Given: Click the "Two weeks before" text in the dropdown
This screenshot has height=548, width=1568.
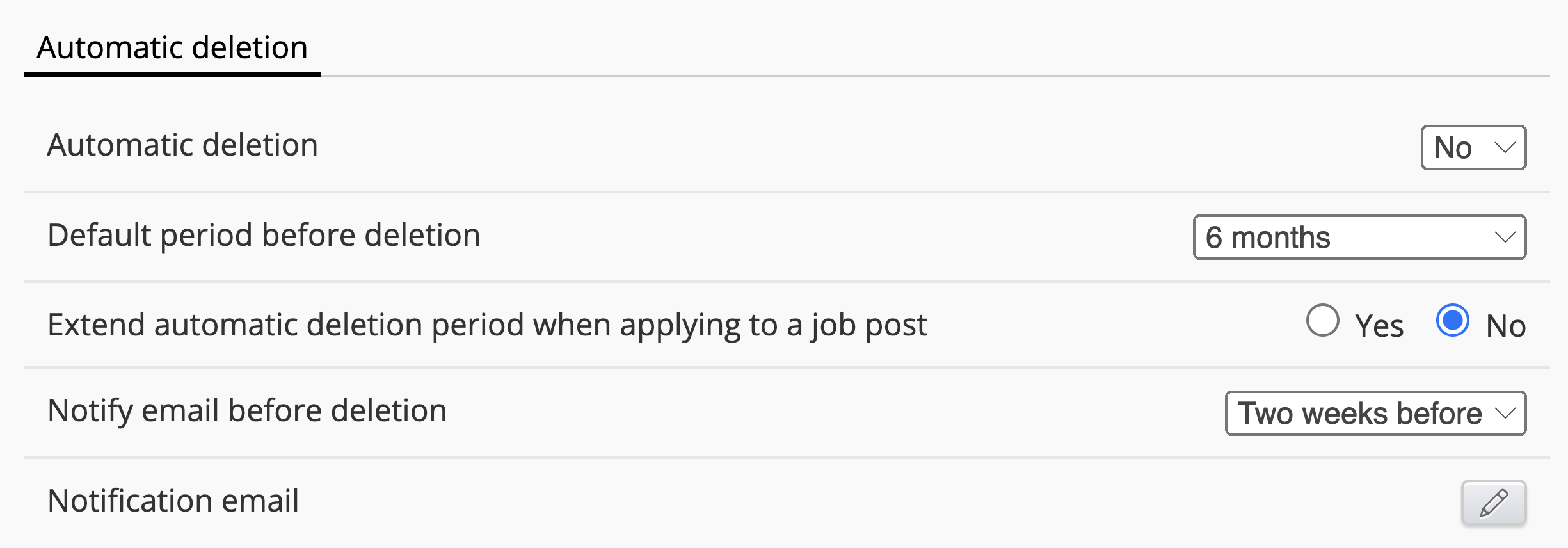Looking at the screenshot, I should pyautogui.click(x=1359, y=414).
